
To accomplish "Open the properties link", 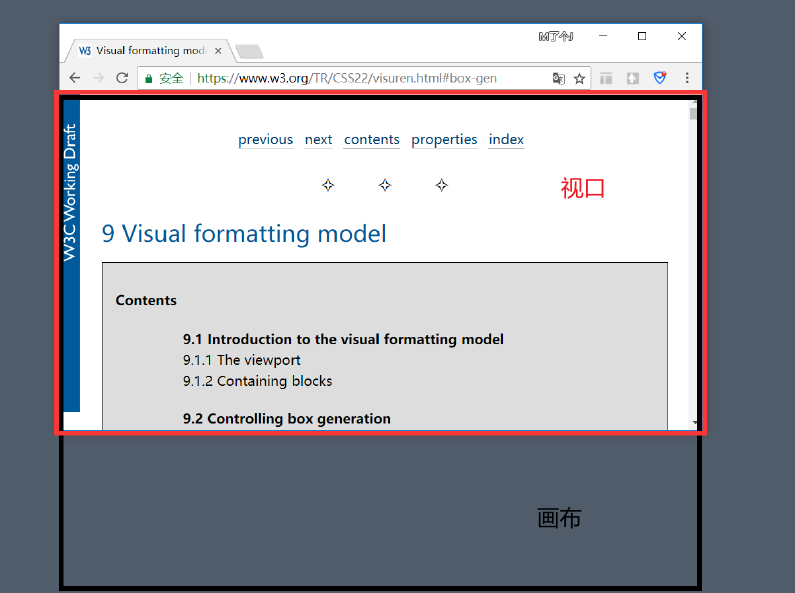I will (444, 139).
